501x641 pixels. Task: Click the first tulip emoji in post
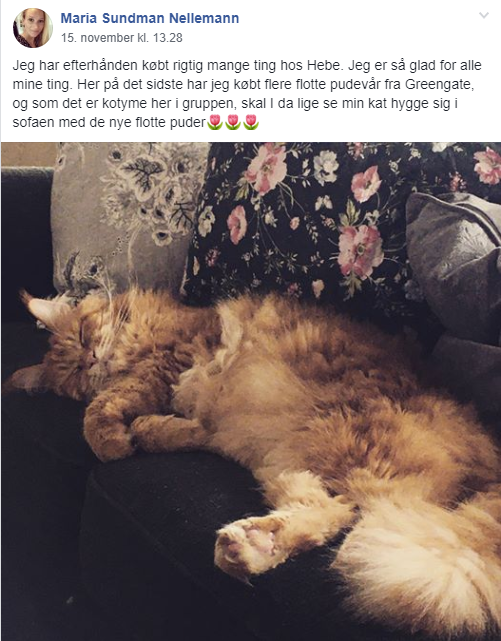pyautogui.click(x=215, y=122)
